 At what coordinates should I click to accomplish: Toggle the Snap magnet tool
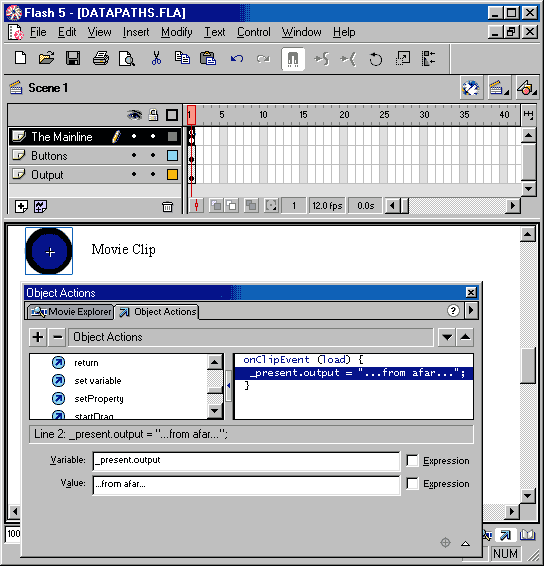pyautogui.click(x=293, y=59)
